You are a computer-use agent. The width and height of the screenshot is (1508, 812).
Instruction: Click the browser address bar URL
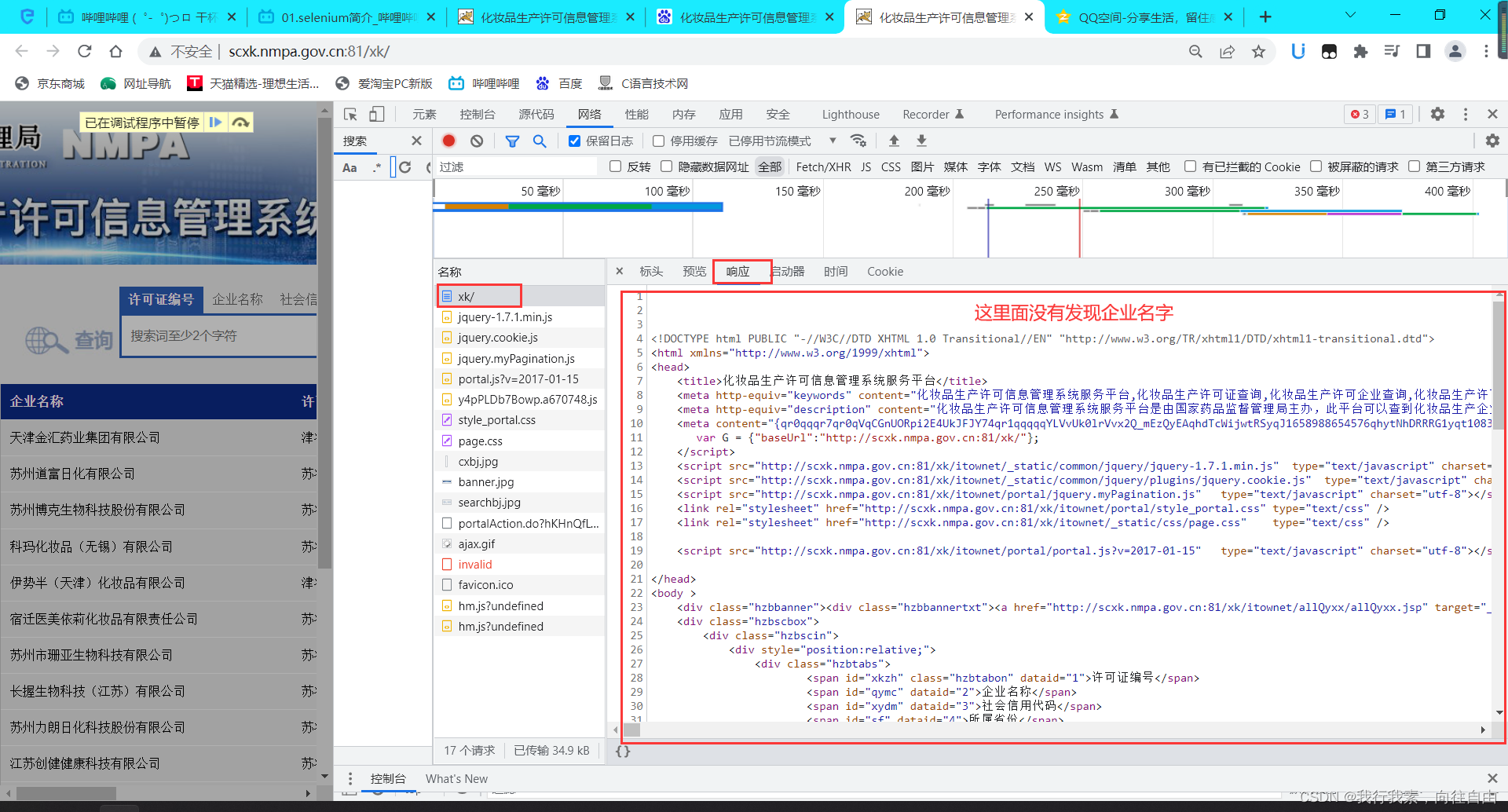(x=309, y=51)
